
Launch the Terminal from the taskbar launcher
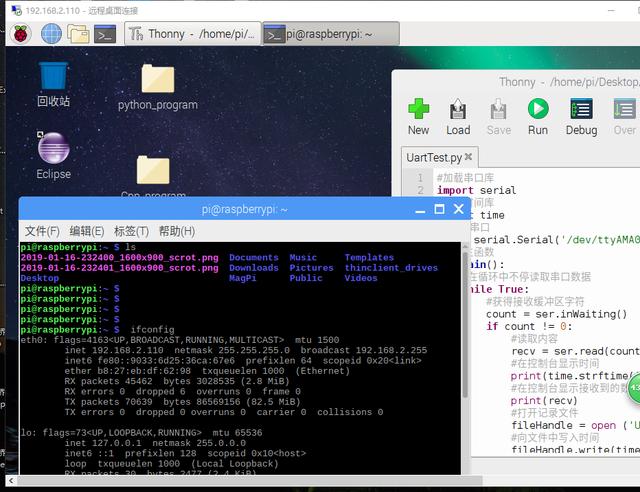(x=105, y=34)
